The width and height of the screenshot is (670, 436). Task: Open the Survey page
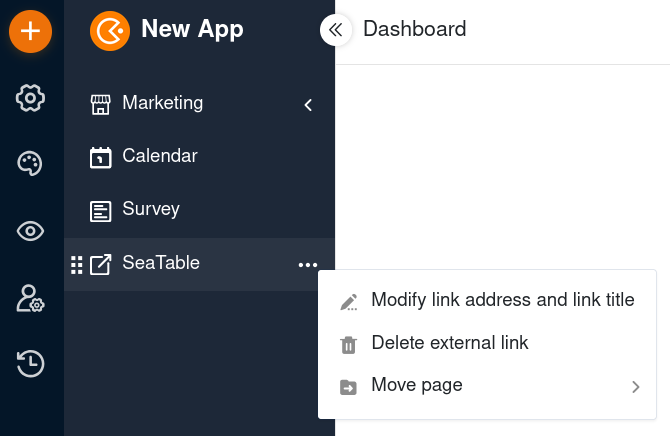click(151, 209)
